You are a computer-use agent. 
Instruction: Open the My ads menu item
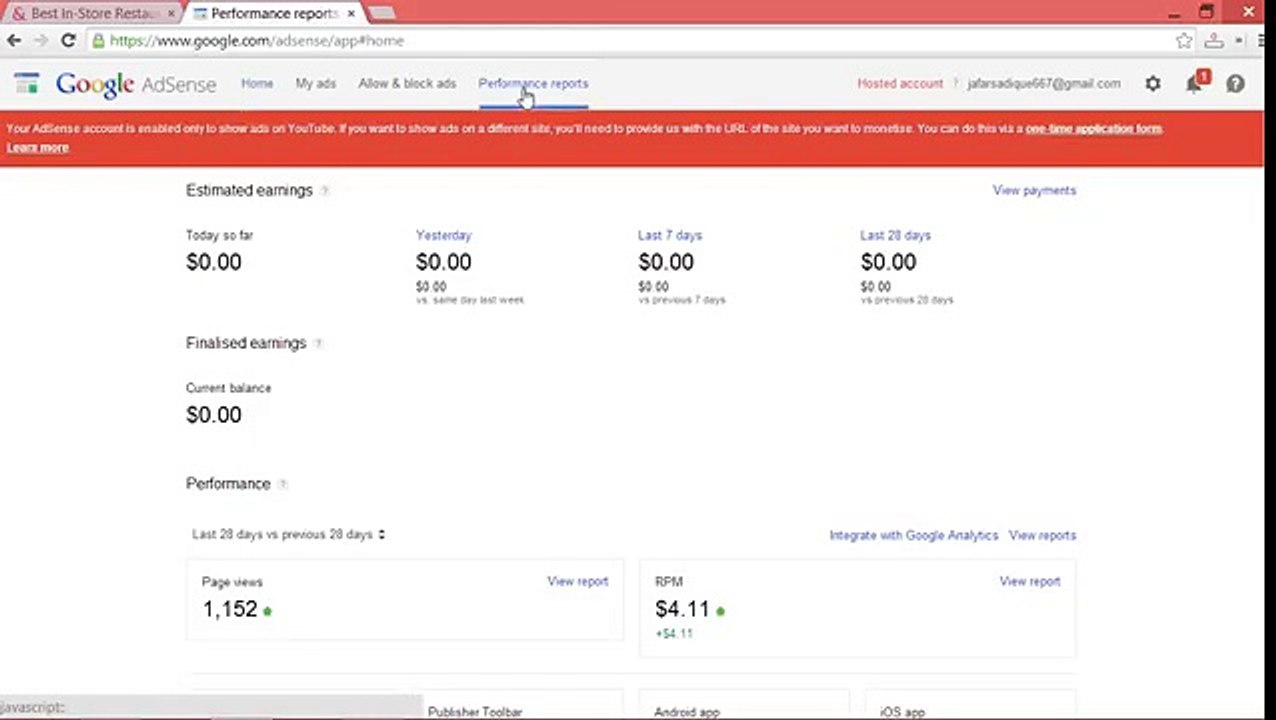click(316, 84)
